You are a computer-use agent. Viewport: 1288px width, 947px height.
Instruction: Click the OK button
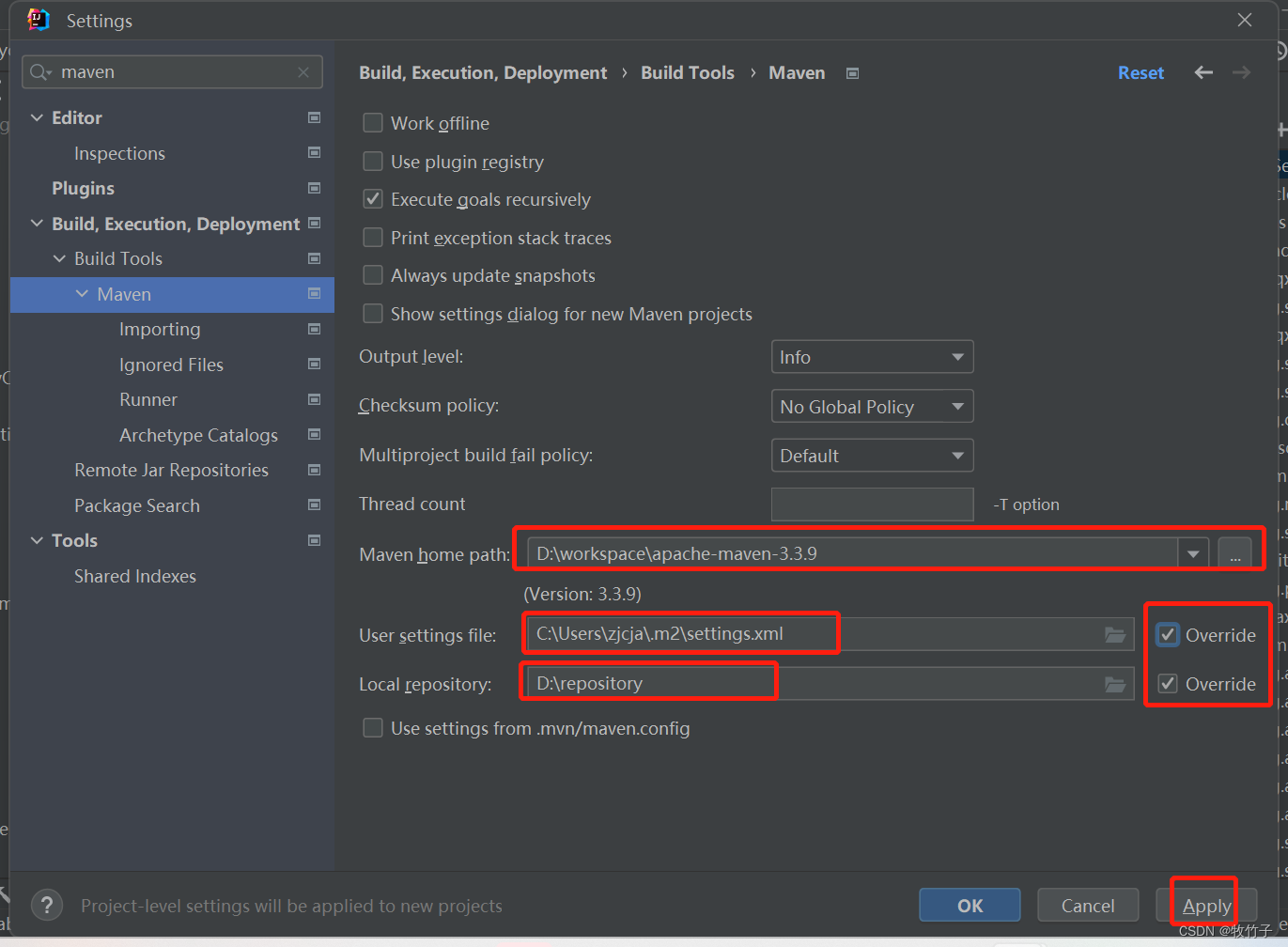(970, 906)
